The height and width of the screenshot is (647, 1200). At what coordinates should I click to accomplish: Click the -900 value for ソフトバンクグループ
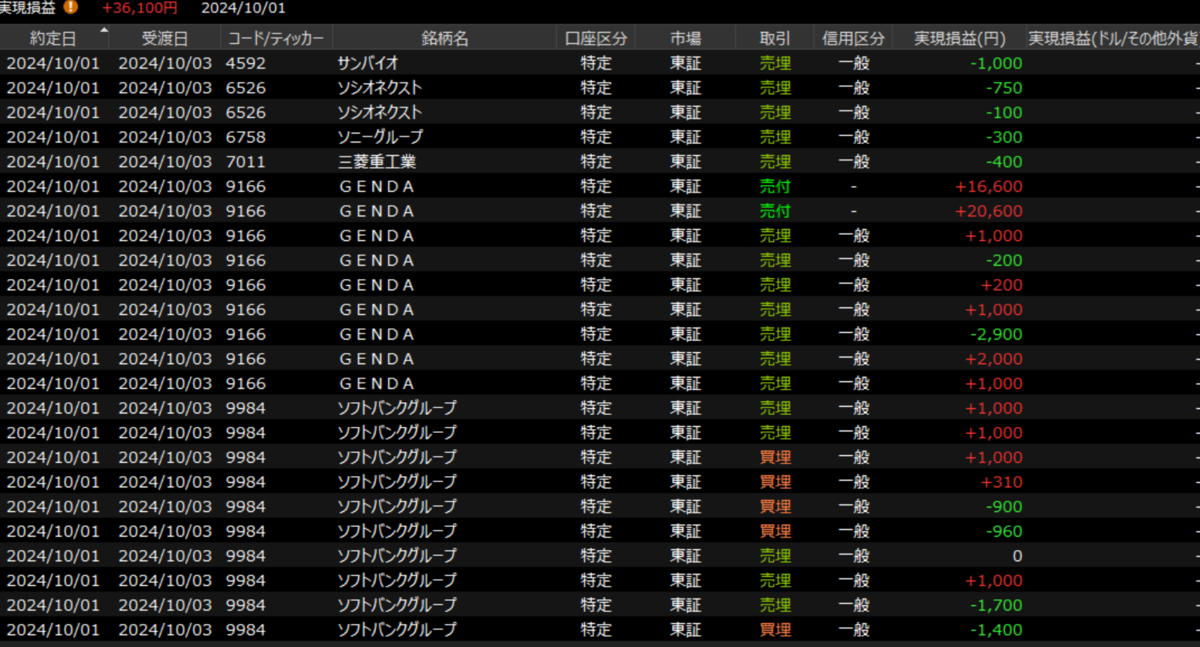click(1003, 506)
